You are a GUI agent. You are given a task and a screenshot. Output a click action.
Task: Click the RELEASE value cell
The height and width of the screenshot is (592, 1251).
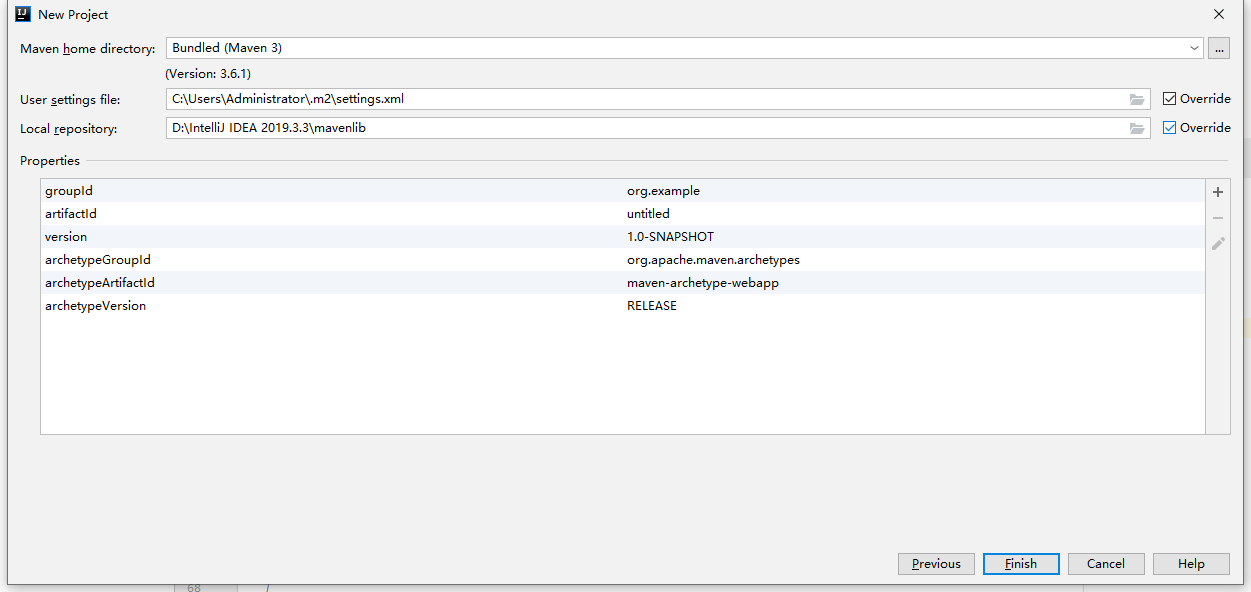click(652, 306)
